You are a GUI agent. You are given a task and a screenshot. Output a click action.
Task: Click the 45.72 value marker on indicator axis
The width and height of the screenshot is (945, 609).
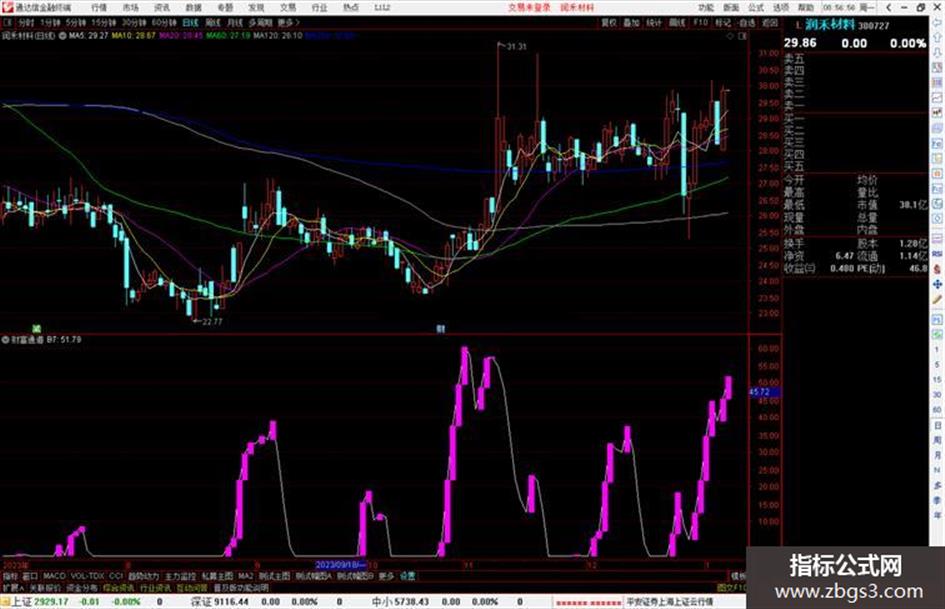point(763,392)
